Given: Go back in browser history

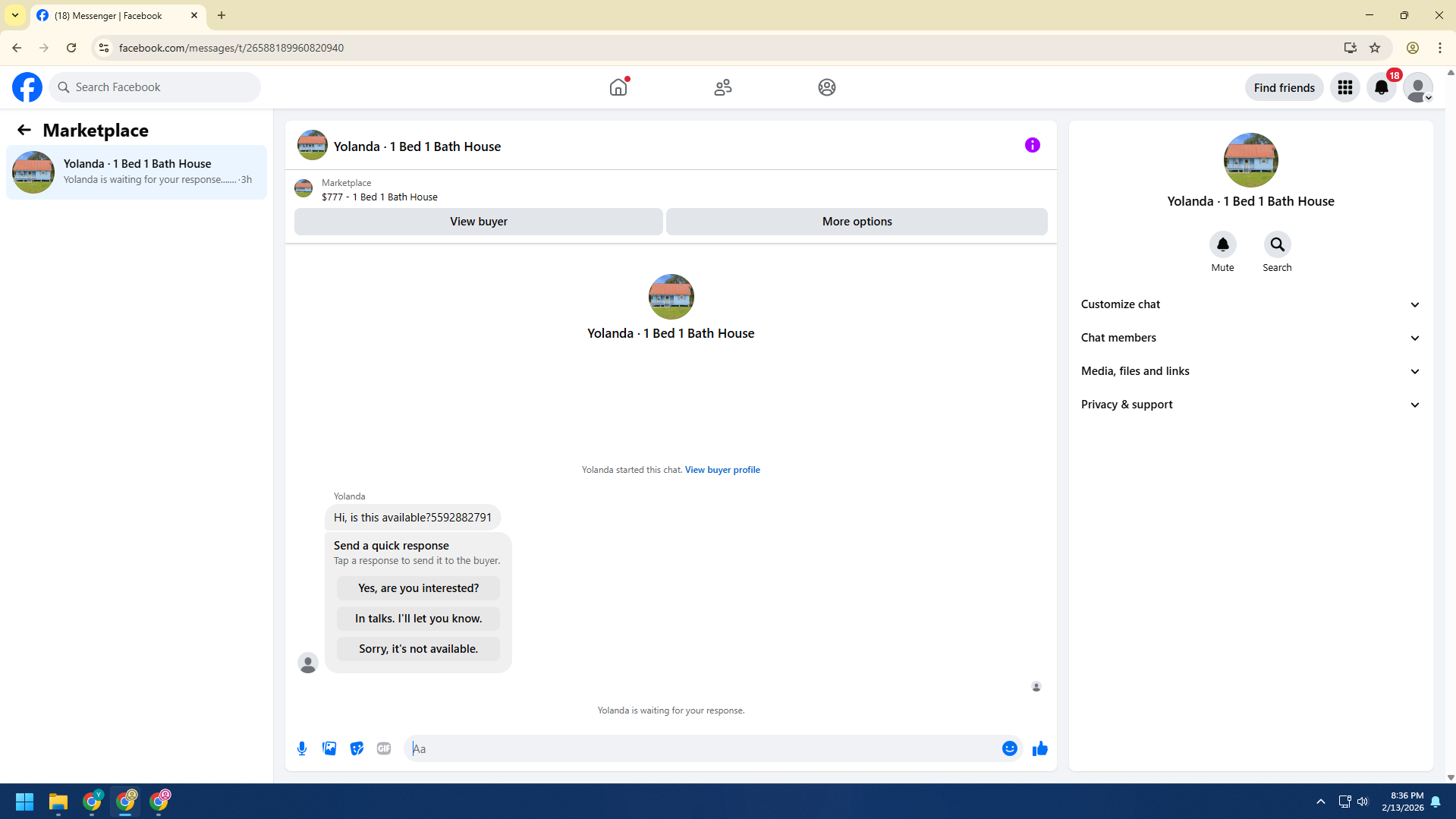Looking at the screenshot, I should [17, 48].
